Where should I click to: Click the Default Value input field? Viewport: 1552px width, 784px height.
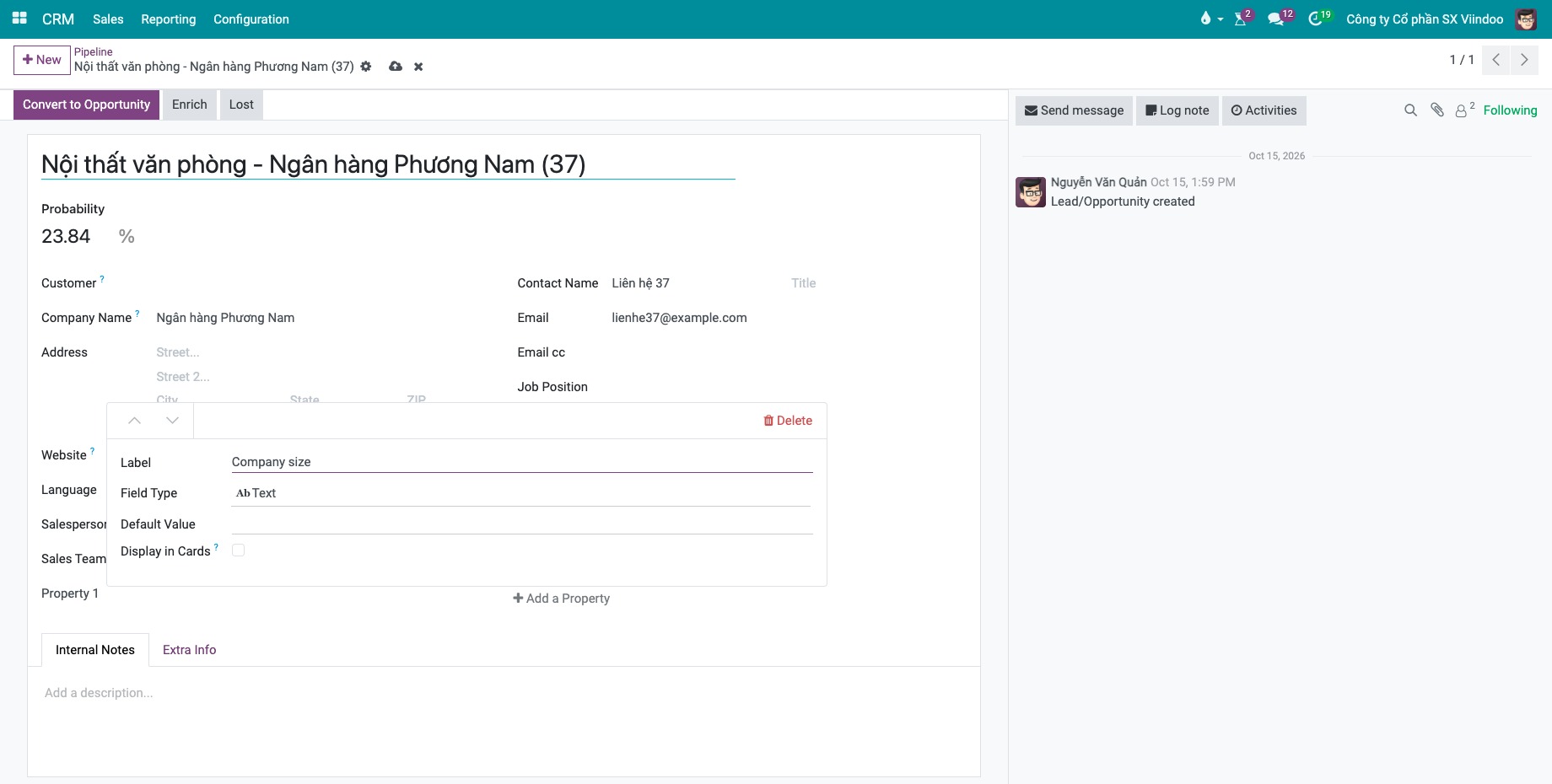click(x=522, y=524)
